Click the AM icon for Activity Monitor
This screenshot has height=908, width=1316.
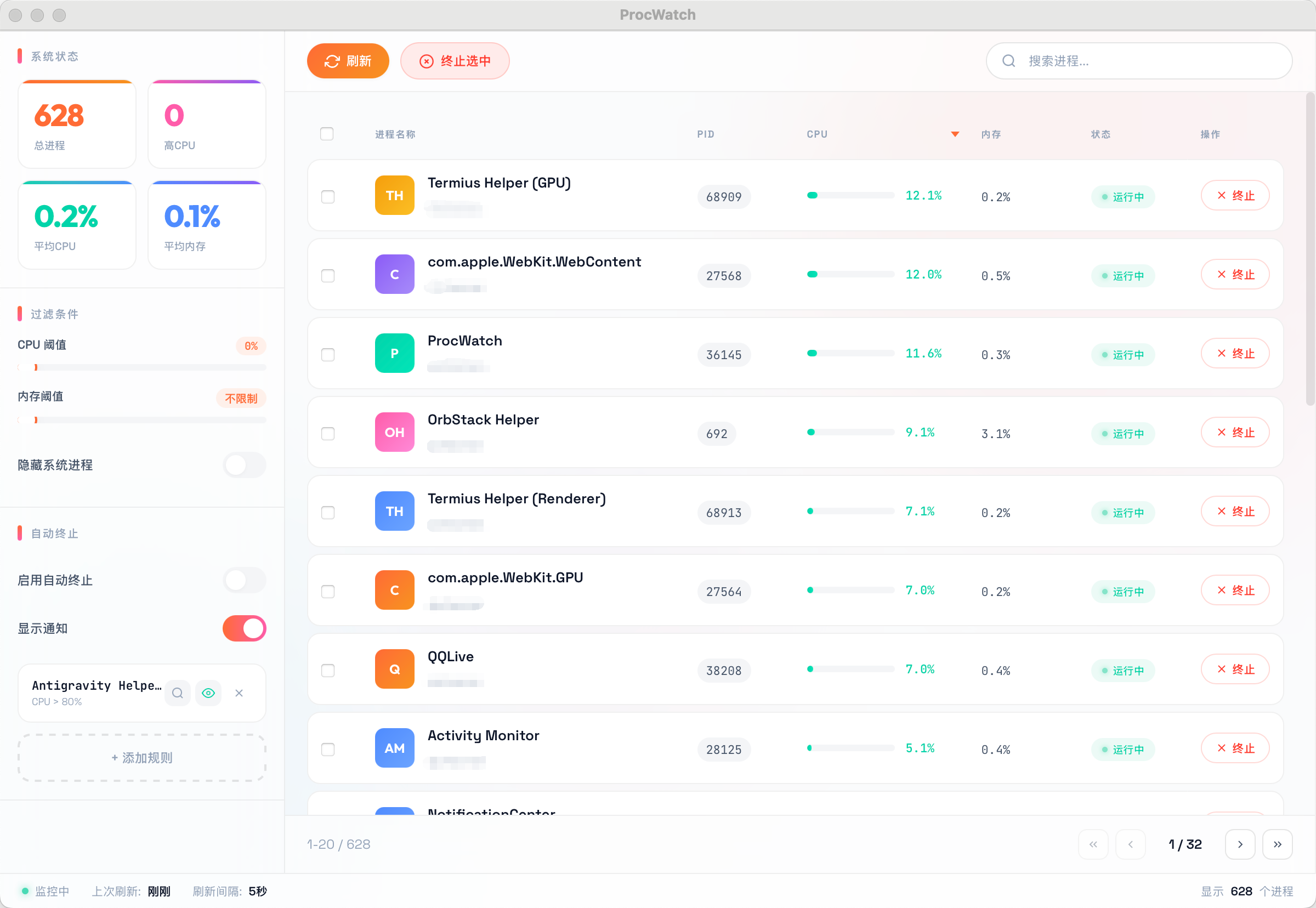coord(394,748)
